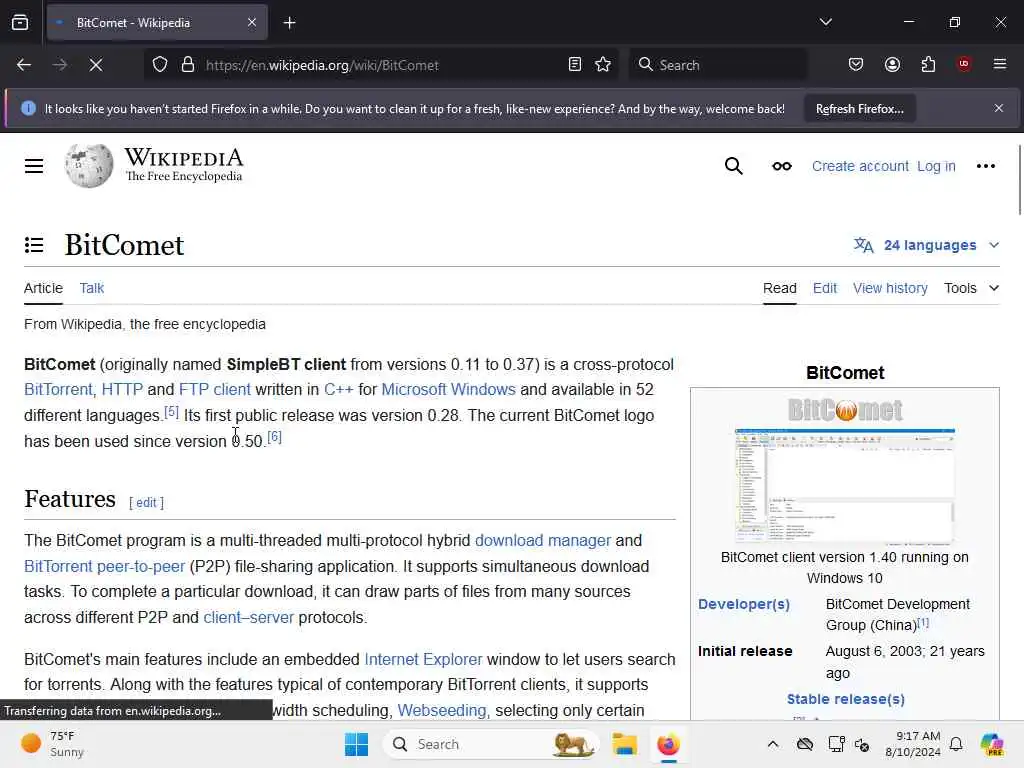
Task: Select the Read tab
Action: click(x=780, y=288)
